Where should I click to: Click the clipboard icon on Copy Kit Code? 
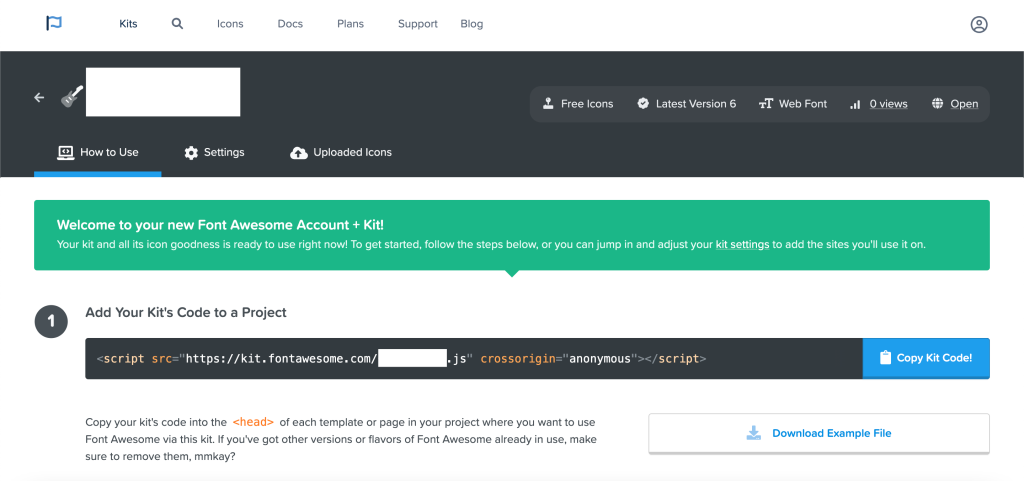pyautogui.click(x=885, y=358)
